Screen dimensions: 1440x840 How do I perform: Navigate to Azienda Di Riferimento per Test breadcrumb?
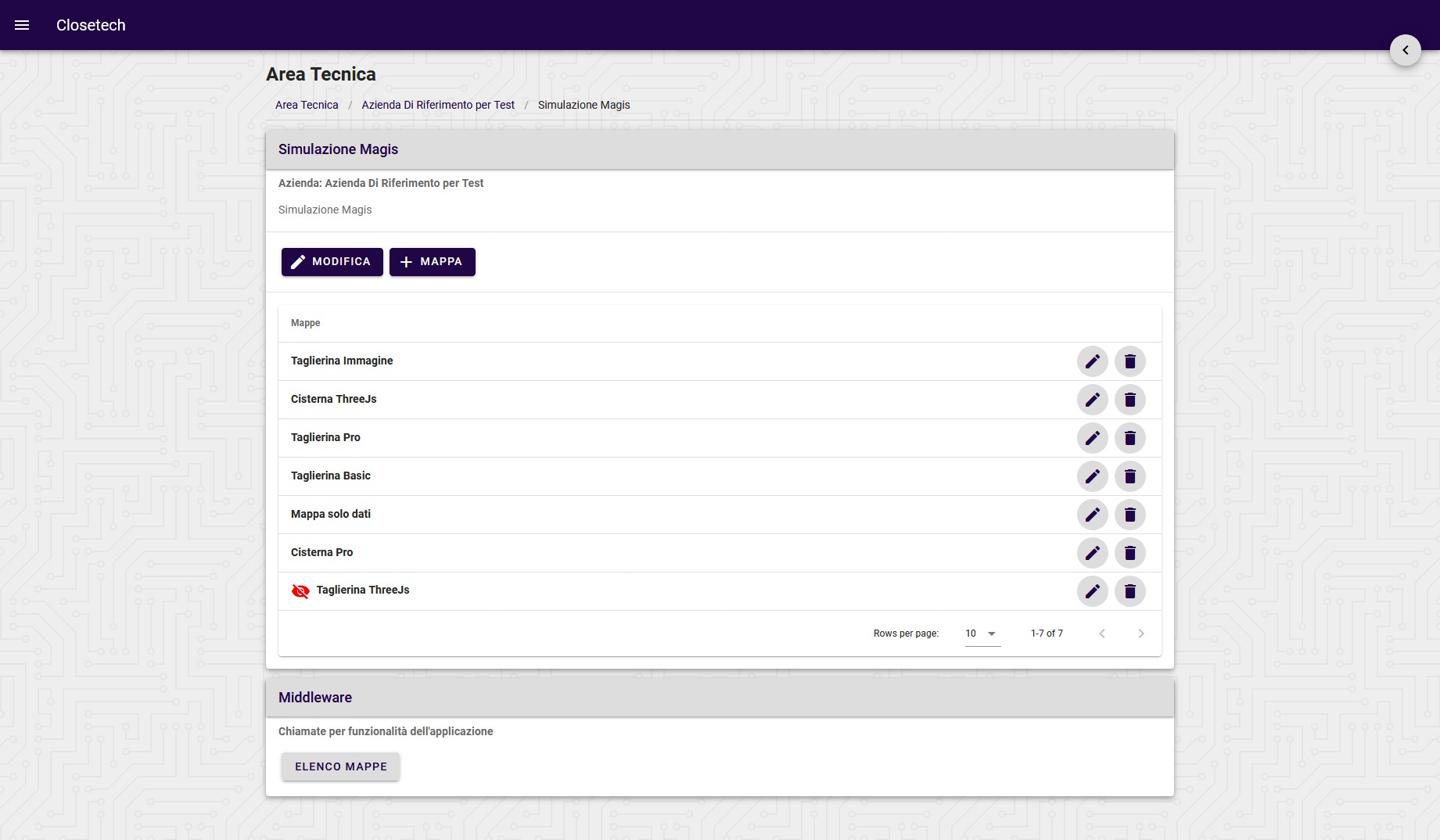point(438,105)
